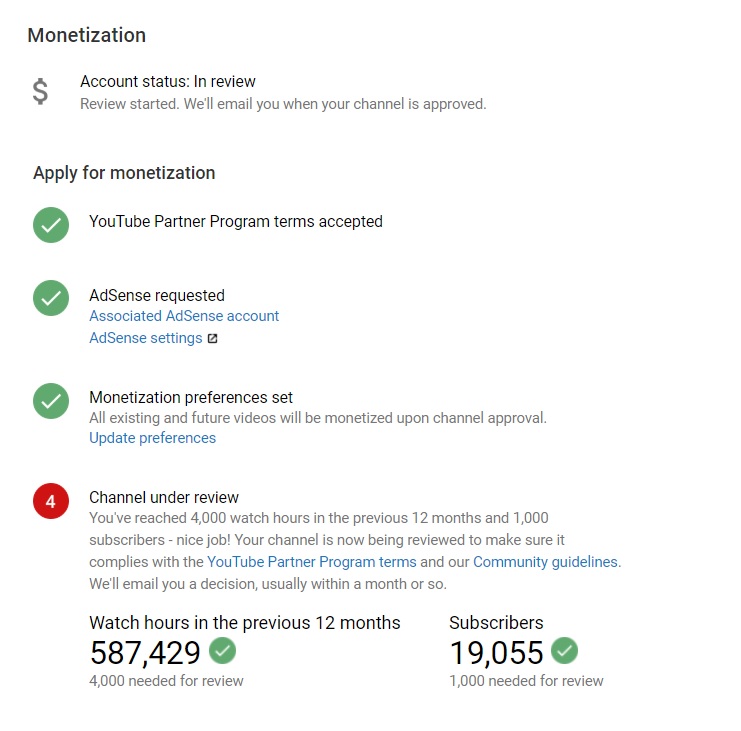Click the external link icon after AdSense settings
Screen dimensions: 741x731
tap(213, 338)
